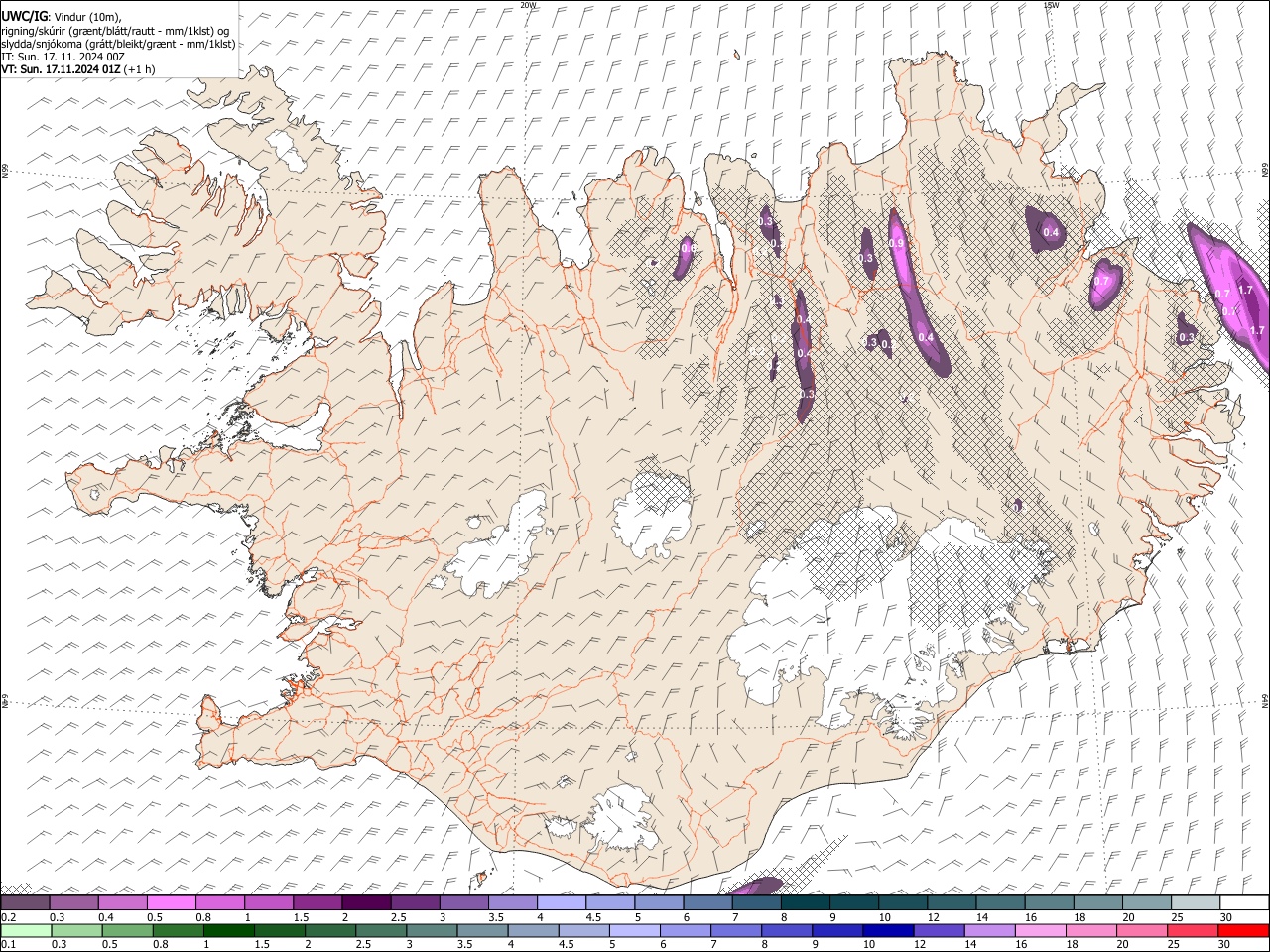Click the '15W' longitude label

point(1051,5)
